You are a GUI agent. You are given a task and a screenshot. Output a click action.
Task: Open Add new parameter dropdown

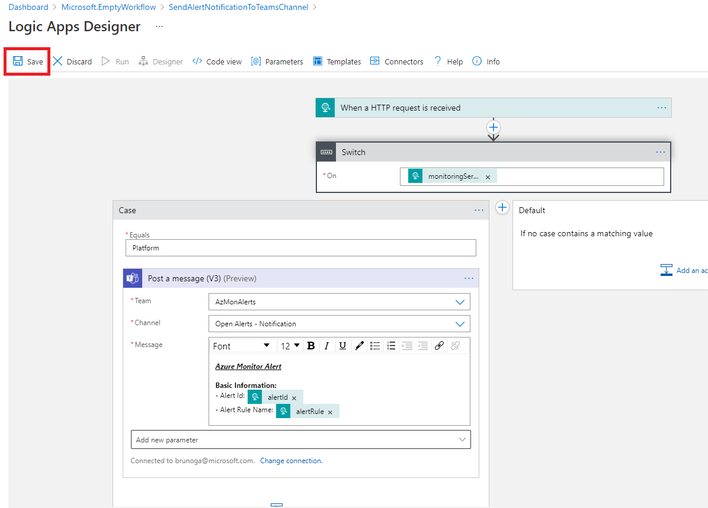[x=301, y=440]
